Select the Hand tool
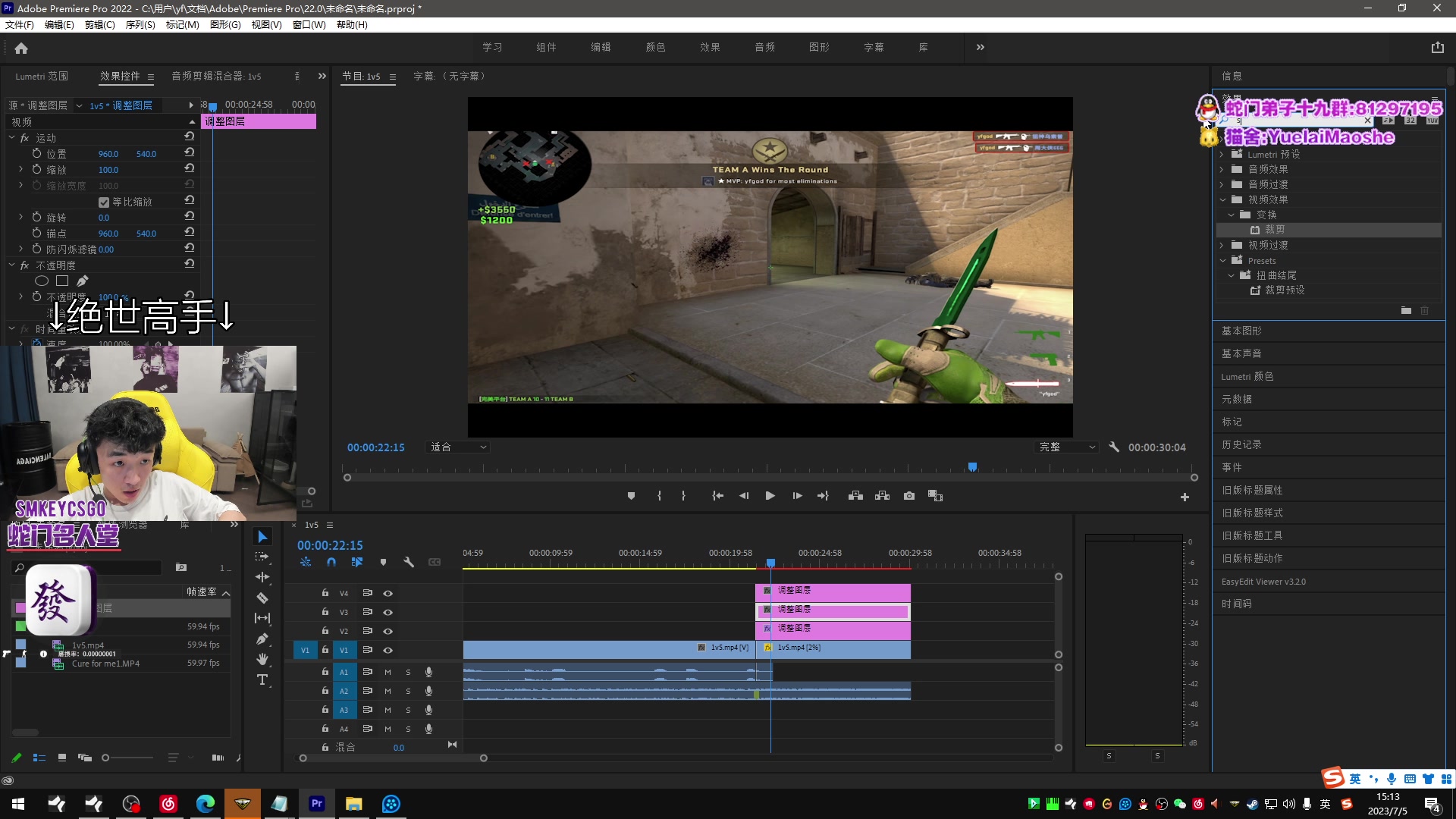The height and width of the screenshot is (819, 1456). 262,659
